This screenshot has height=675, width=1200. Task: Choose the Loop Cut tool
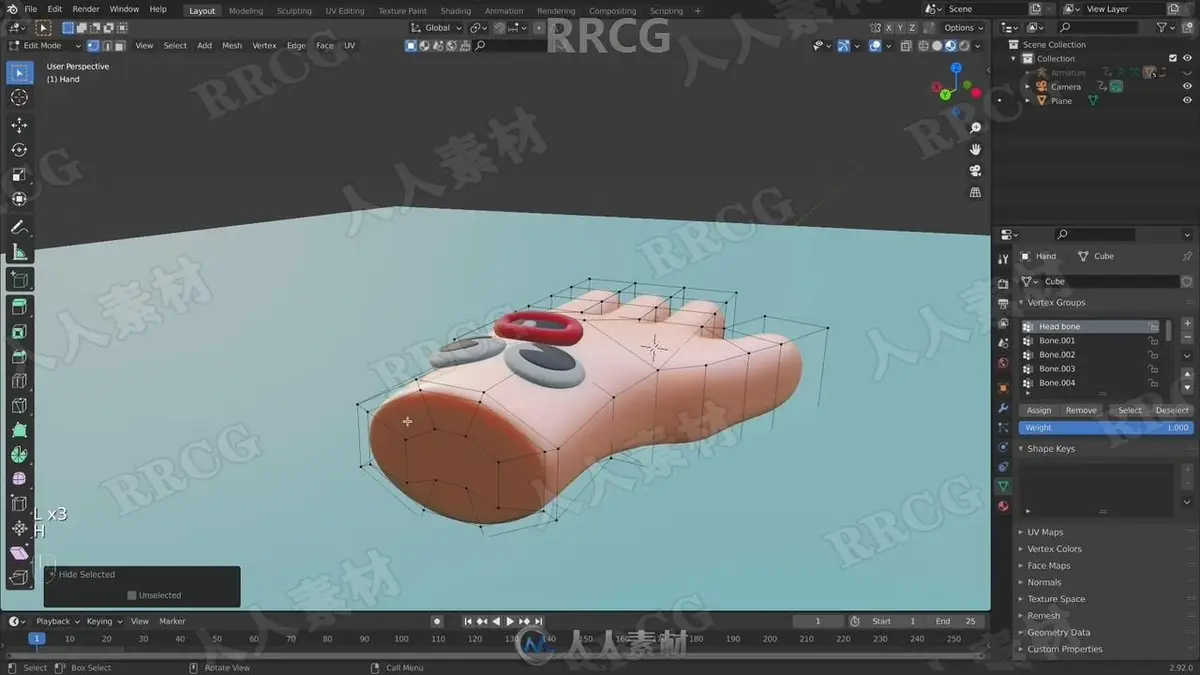pos(19,381)
